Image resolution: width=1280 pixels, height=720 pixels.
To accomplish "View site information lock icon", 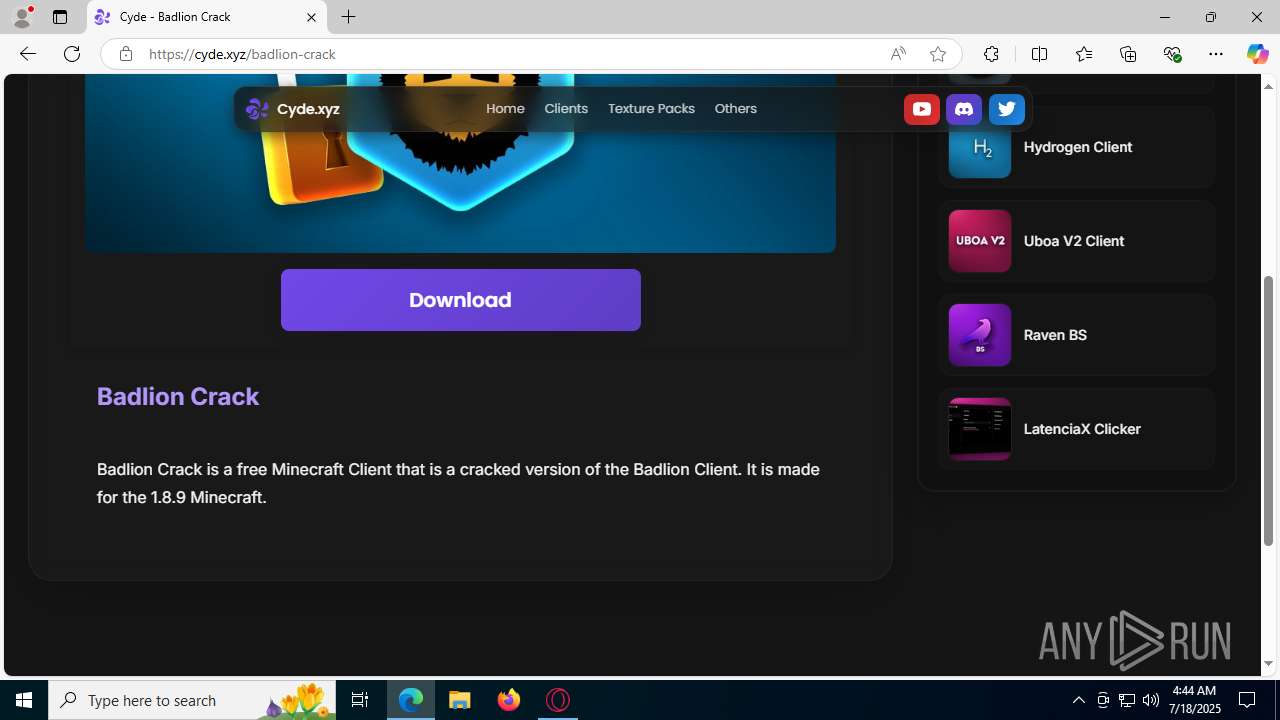I will [x=125, y=54].
